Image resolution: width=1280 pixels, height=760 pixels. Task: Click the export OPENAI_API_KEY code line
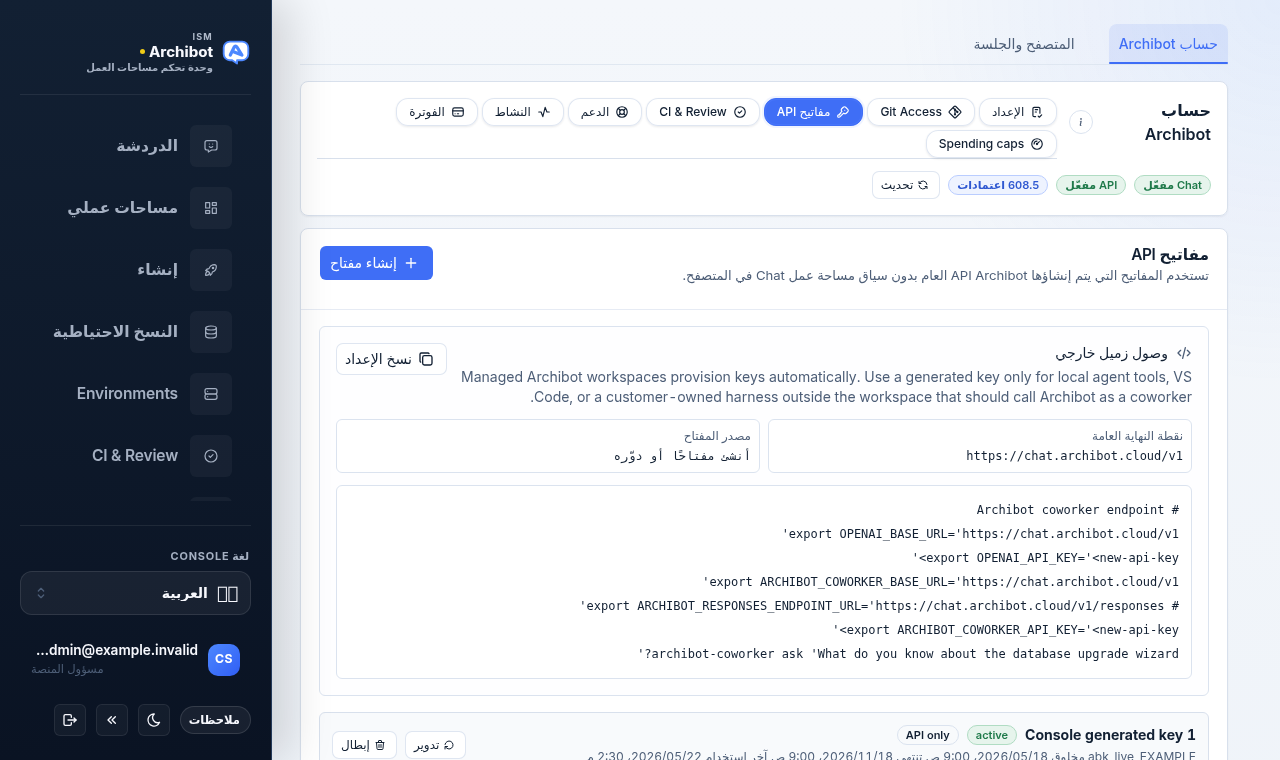(1045, 557)
